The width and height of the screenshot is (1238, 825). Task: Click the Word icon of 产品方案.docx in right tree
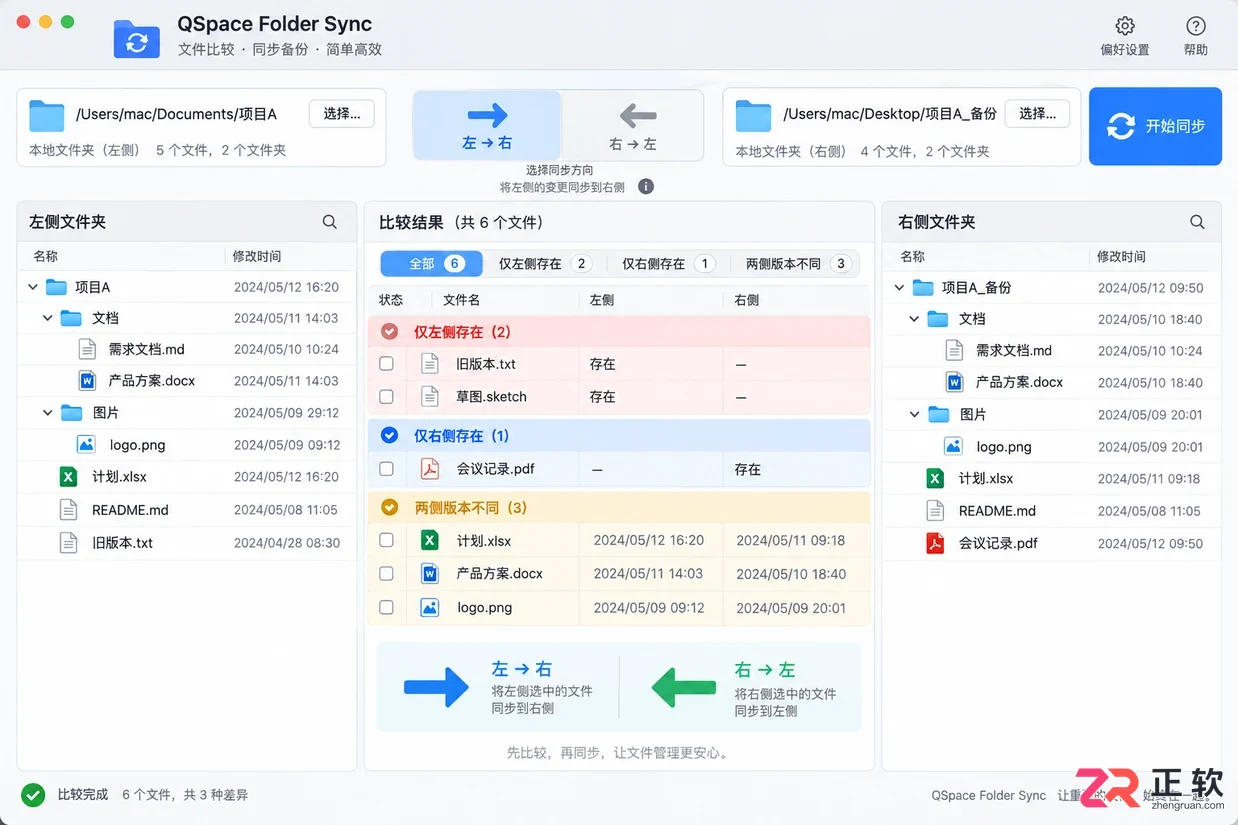tap(954, 382)
